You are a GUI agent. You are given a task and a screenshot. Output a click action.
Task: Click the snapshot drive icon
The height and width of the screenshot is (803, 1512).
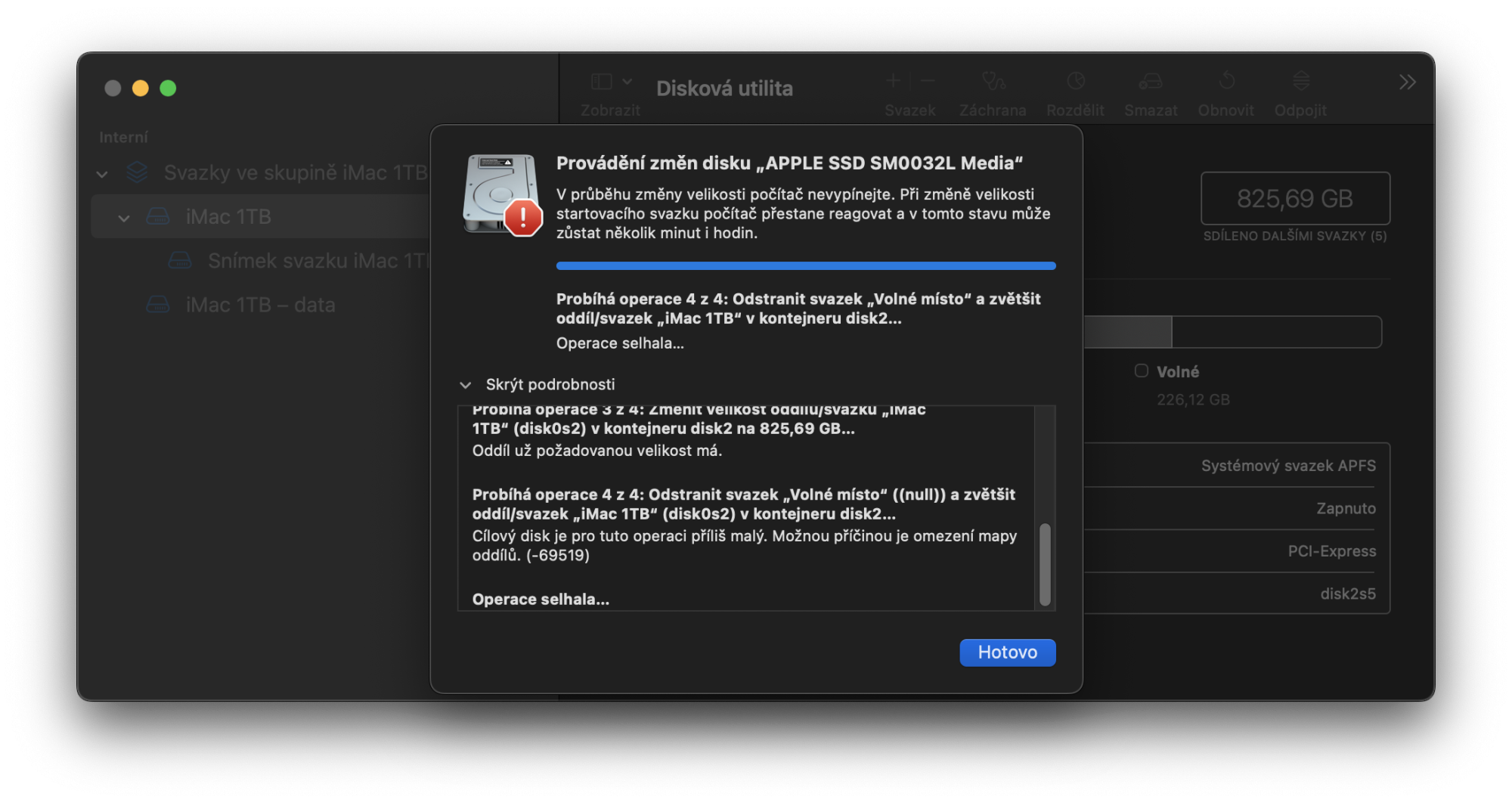point(180,260)
